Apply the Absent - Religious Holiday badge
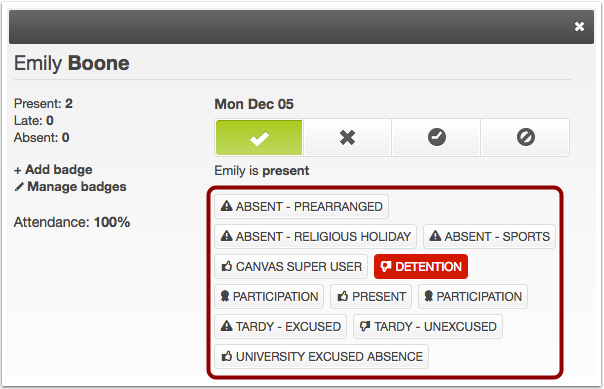604x389 pixels. point(315,236)
